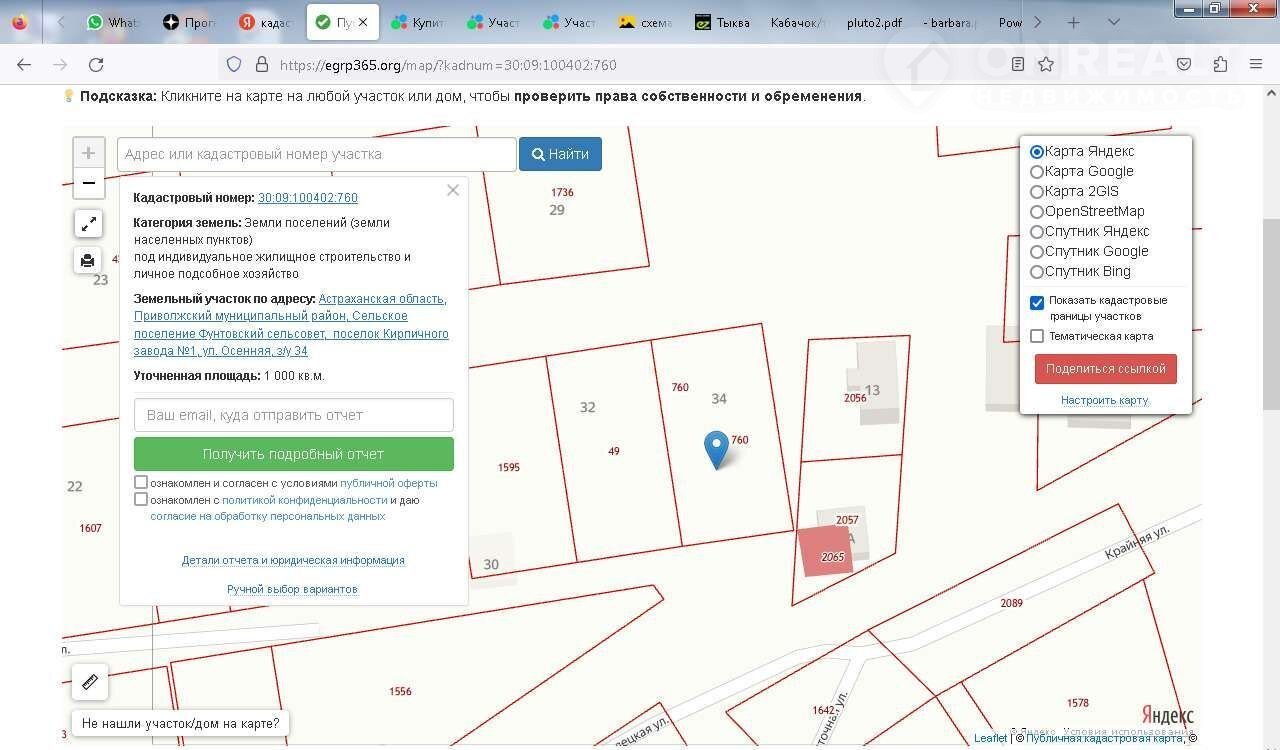Select OpenStreetMap map layer
1280x750 pixels.
tap(1037, 212)
